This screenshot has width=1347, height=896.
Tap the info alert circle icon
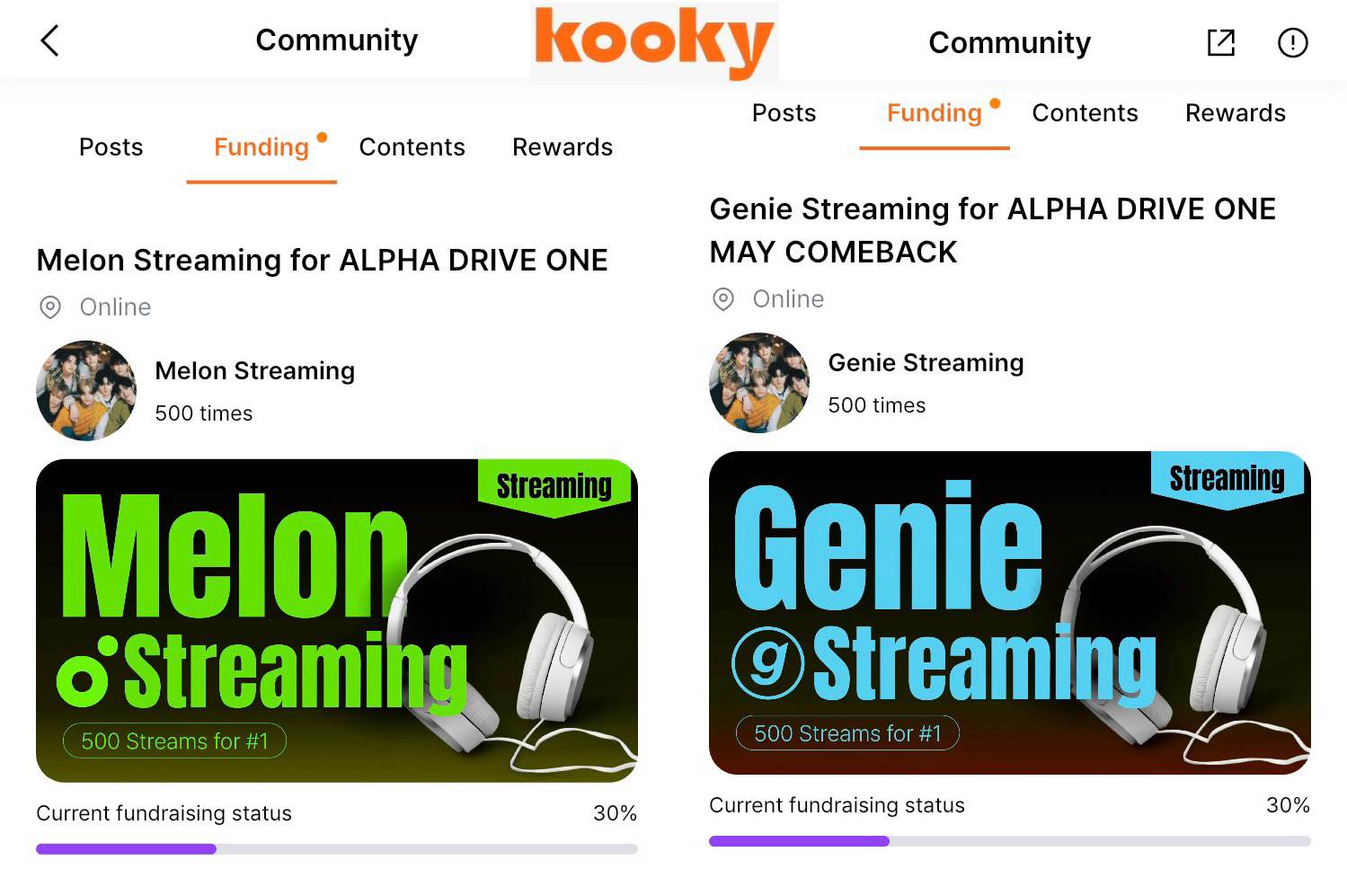(1292, 42)
